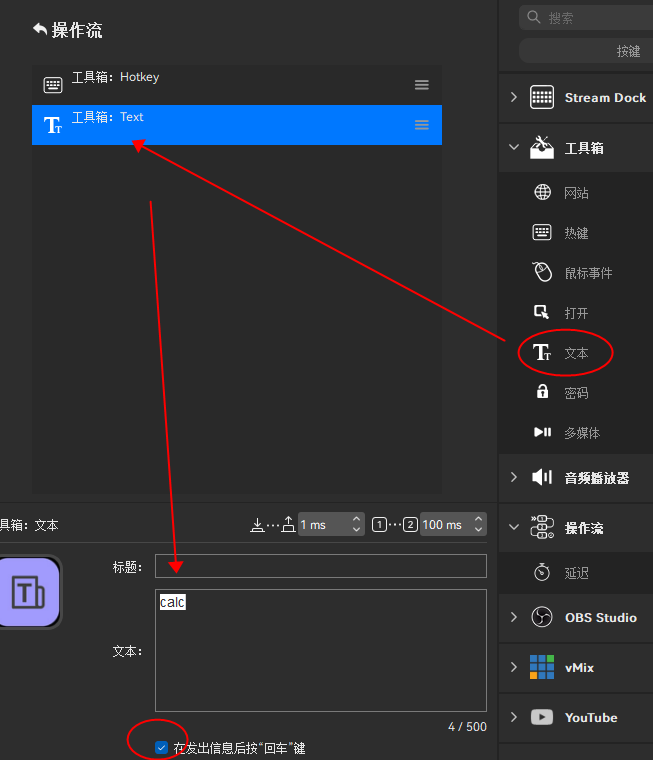Select the 鼠标事件 mouse icon
Image resolution: width=653 pixels, height=760 pixels.
[x=542, y=272]
